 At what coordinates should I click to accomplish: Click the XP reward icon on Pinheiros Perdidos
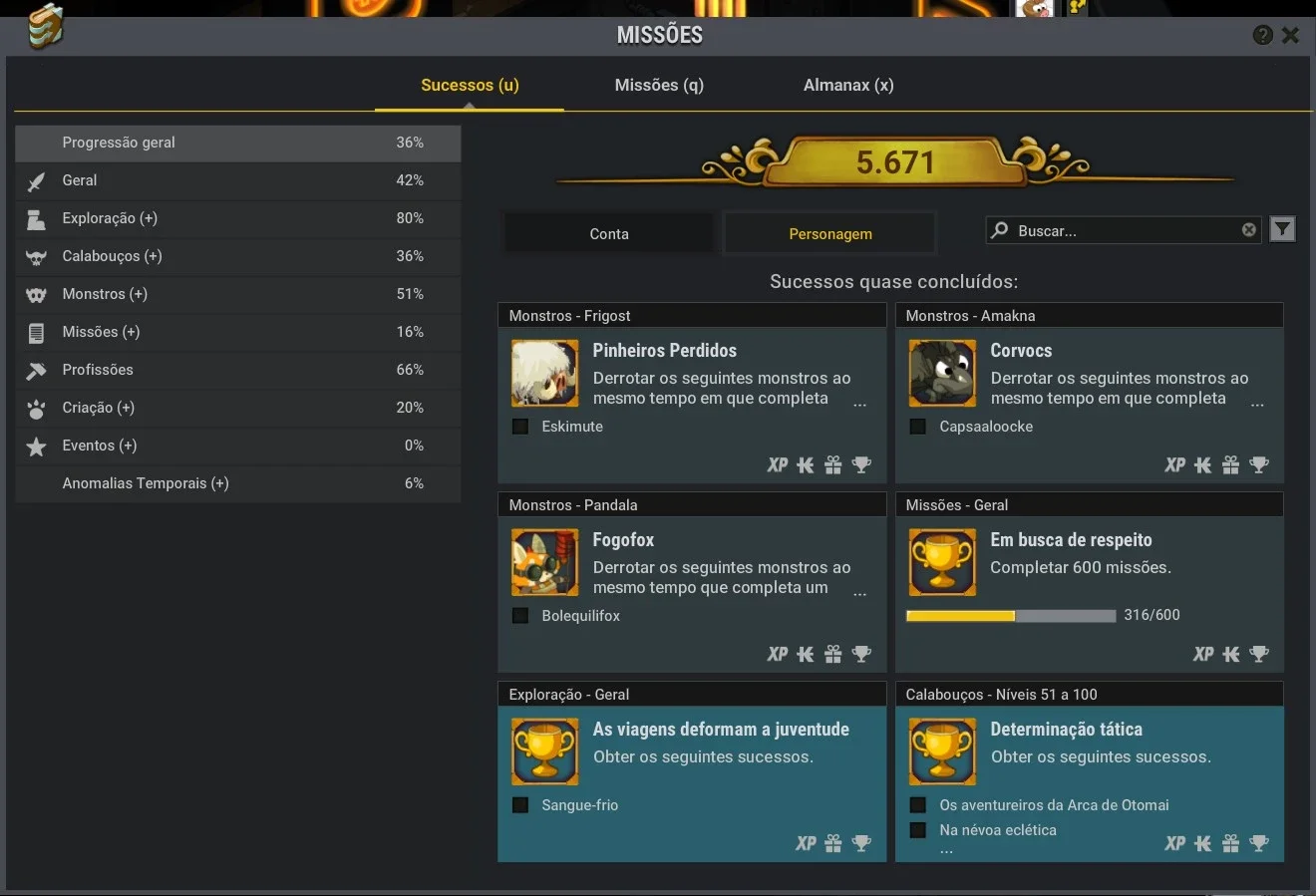[778, 464]
